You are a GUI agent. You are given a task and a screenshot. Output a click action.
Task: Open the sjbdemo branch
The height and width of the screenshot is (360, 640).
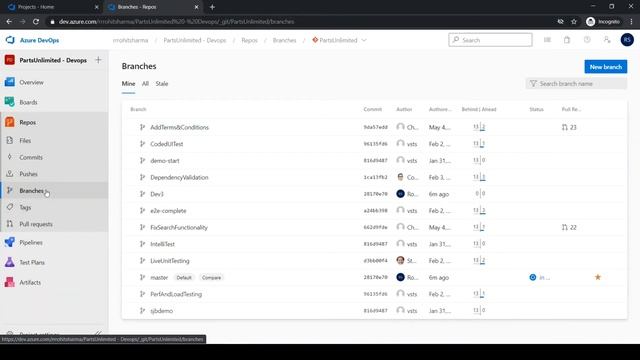161,311
